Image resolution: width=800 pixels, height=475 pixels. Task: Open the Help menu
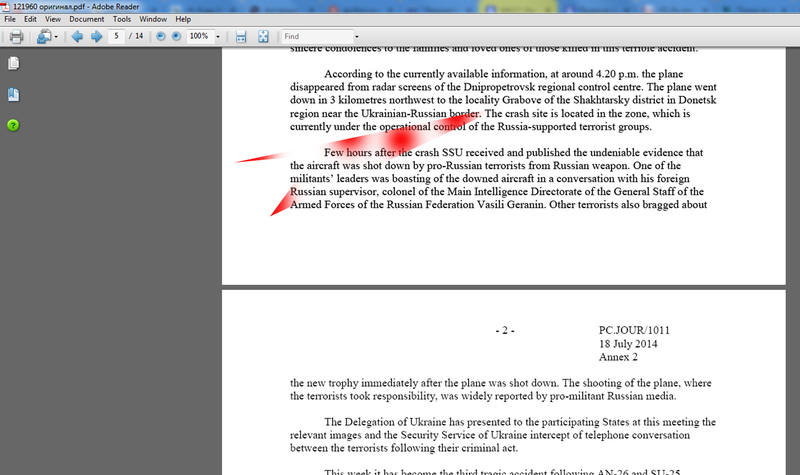pos(183,19)
